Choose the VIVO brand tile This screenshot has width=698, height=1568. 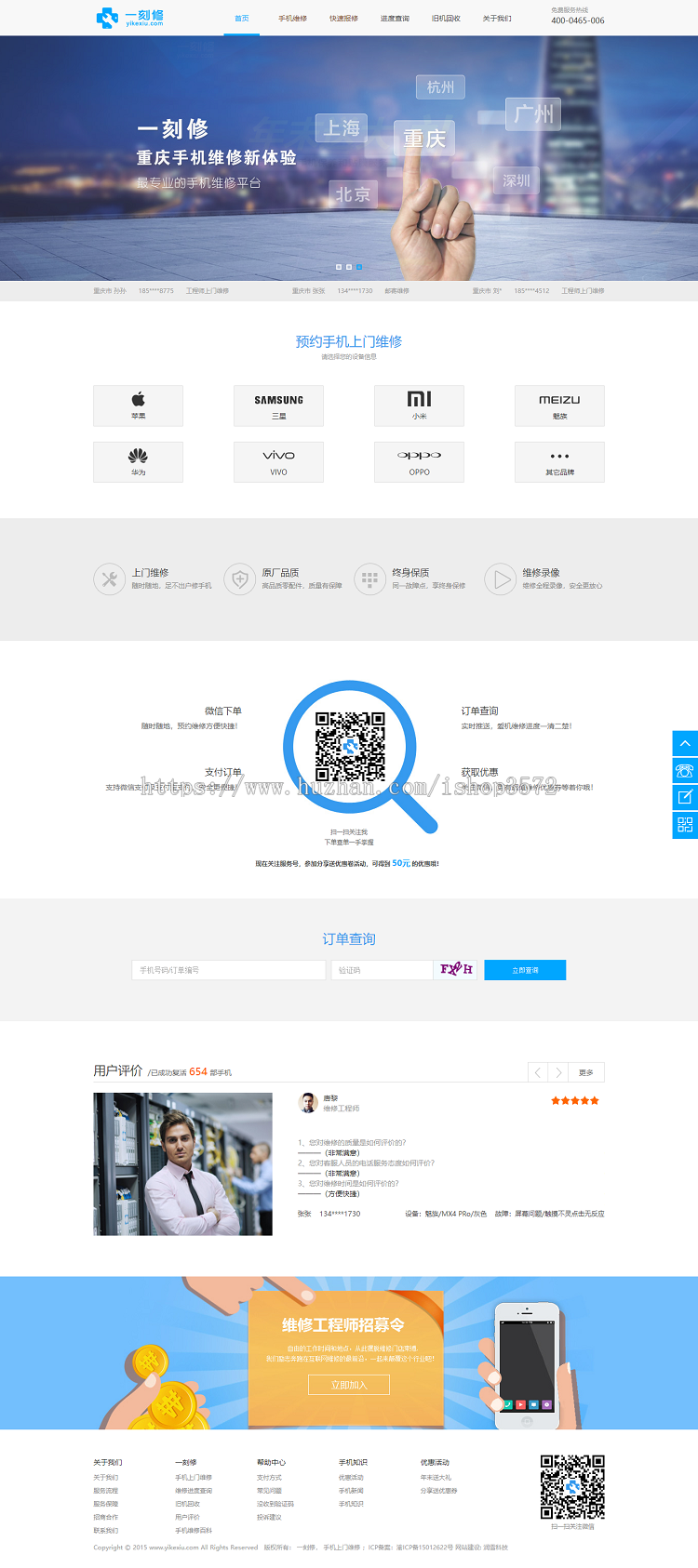click(278, 462)
